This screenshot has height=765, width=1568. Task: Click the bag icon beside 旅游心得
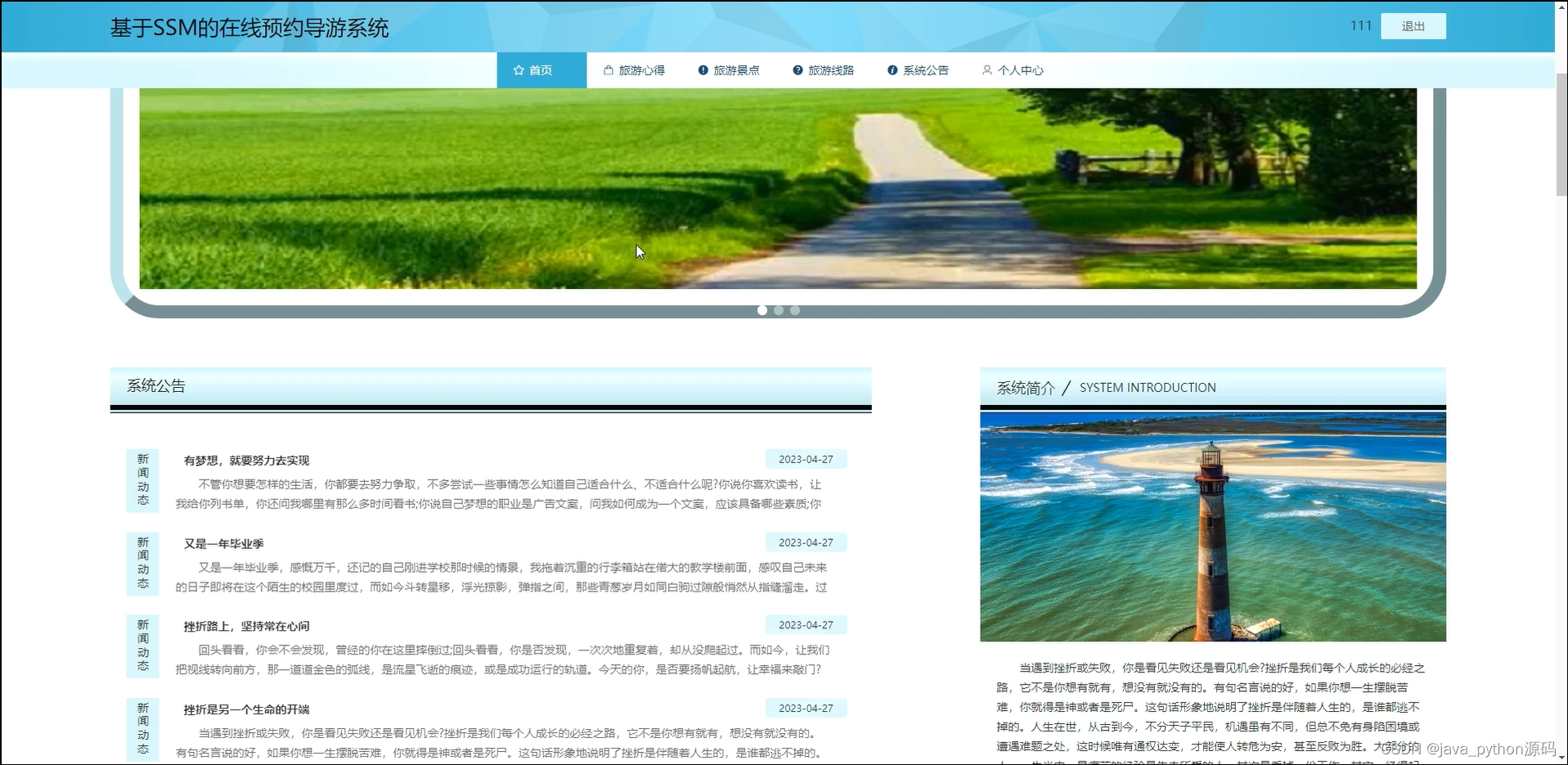(x=608, y=70)
